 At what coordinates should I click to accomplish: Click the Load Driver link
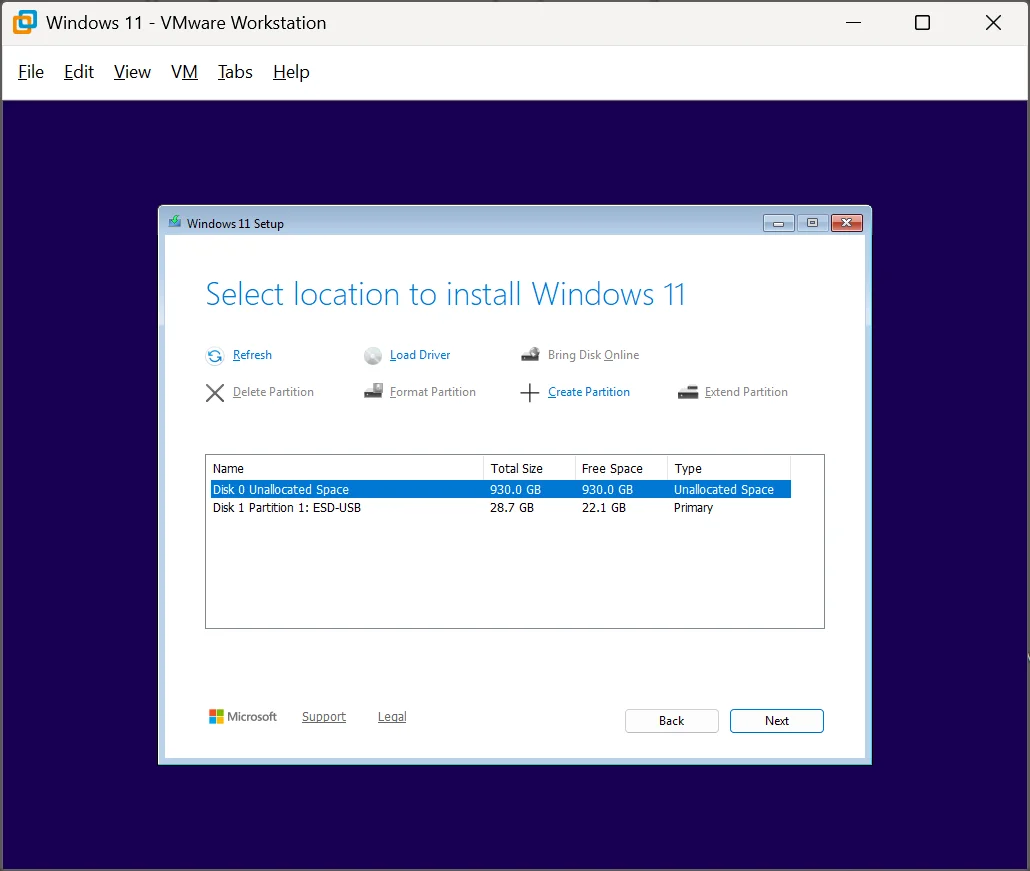tap(420, 355)
